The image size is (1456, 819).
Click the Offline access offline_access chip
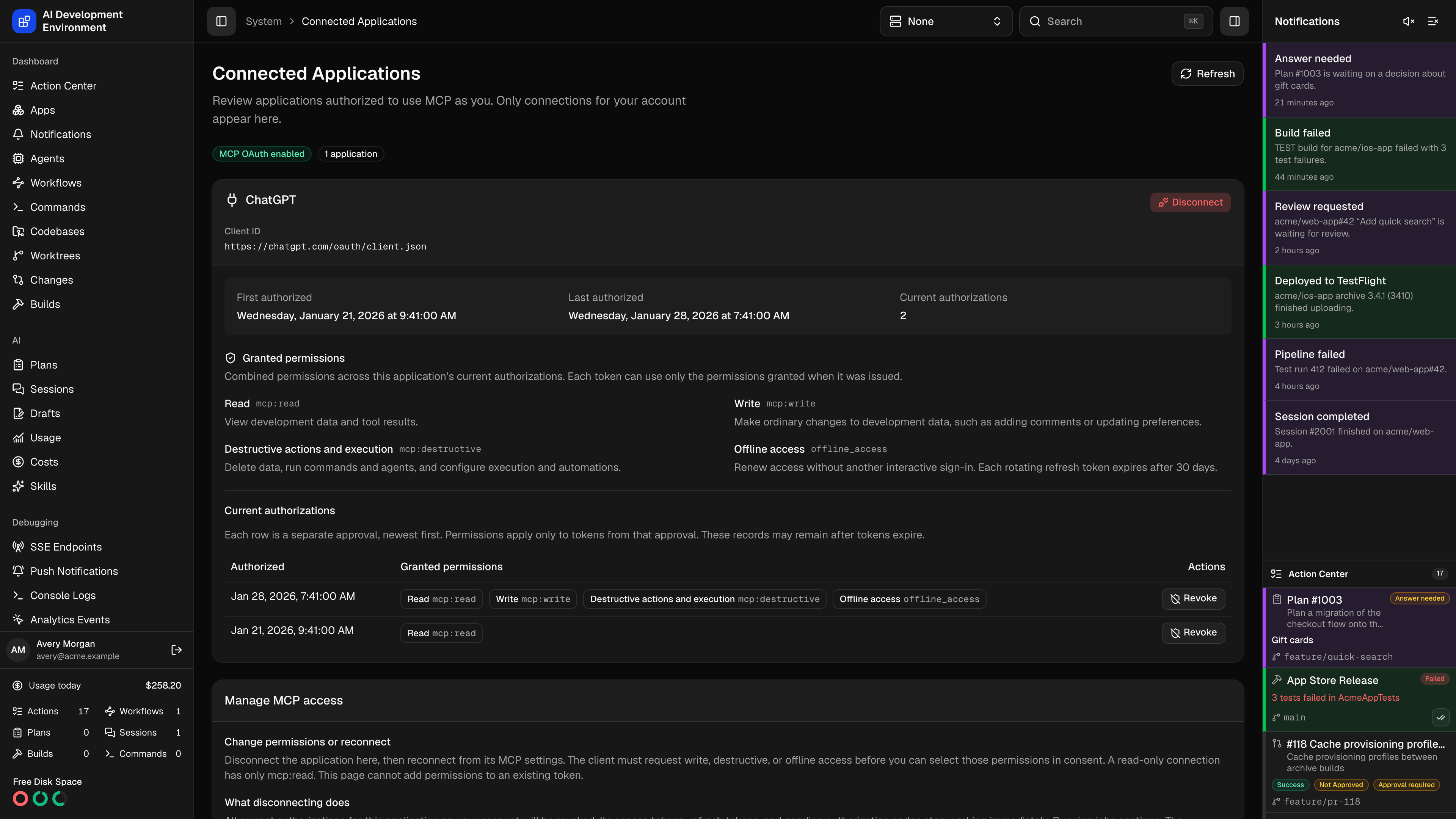(x=910, y=599)
